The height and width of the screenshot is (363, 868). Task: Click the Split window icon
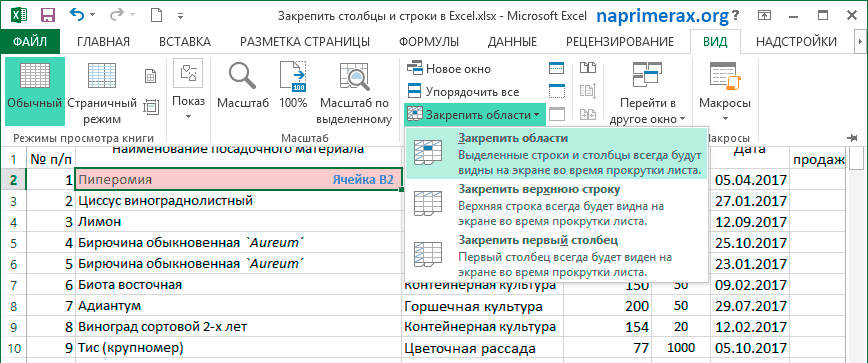point(556,69)
